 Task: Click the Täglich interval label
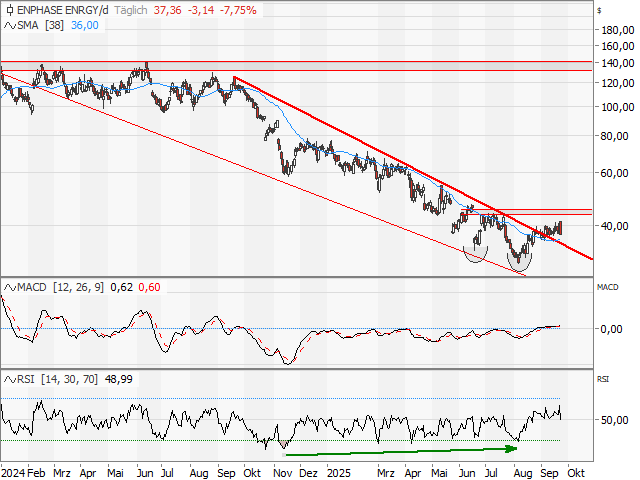[131, 10]
